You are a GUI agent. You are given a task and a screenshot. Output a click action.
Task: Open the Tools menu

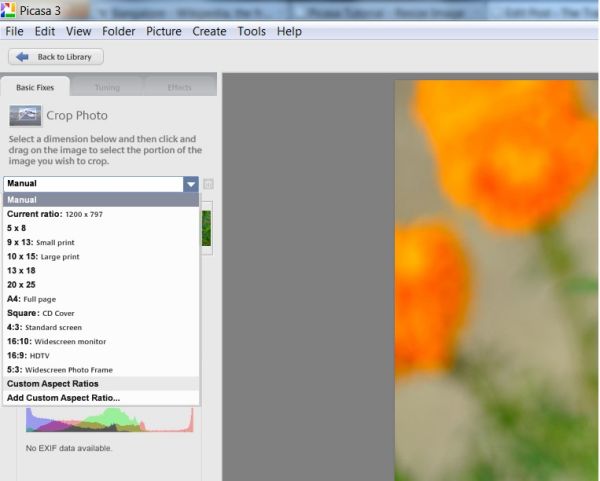pyautogui.click(x=252, y=31)
